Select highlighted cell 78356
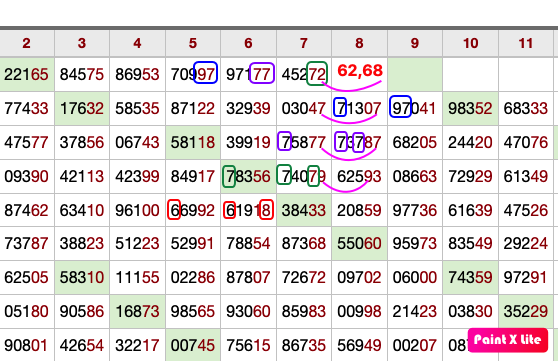This screenshot has width=558, height=361. click(248, 176)
